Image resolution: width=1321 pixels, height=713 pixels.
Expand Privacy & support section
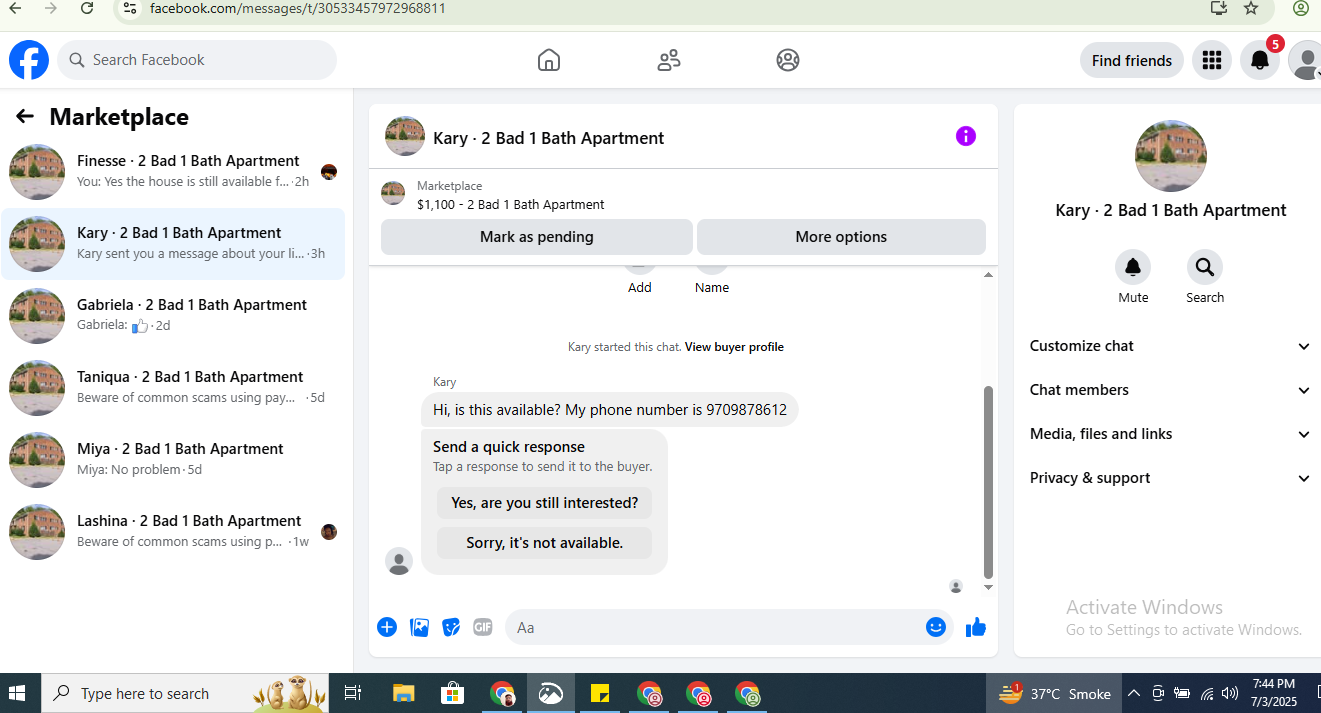pyautogui.click(x=1170, y=478)
